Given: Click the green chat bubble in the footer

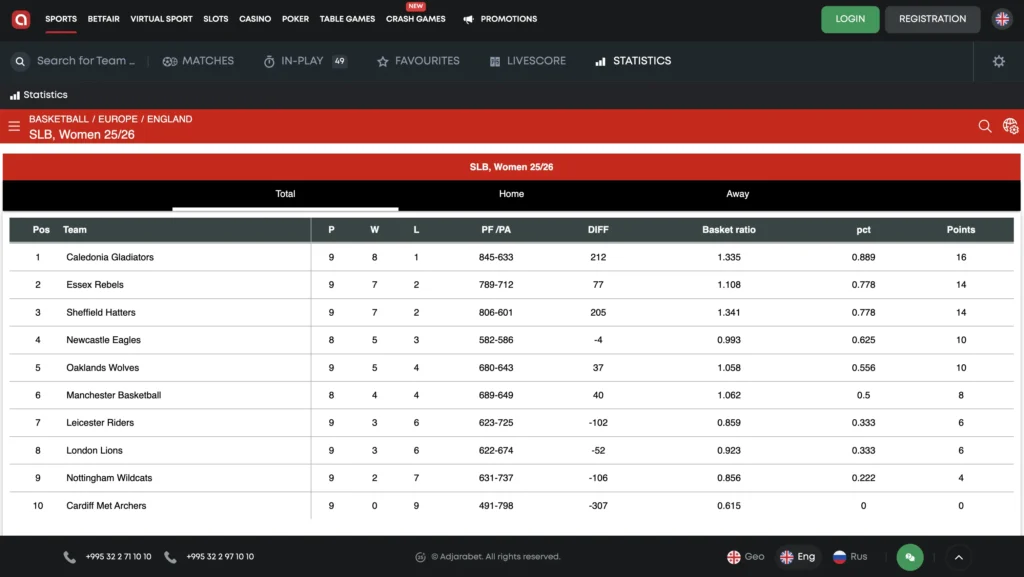Looking at the screenshot, I should (x=909, y=556).
